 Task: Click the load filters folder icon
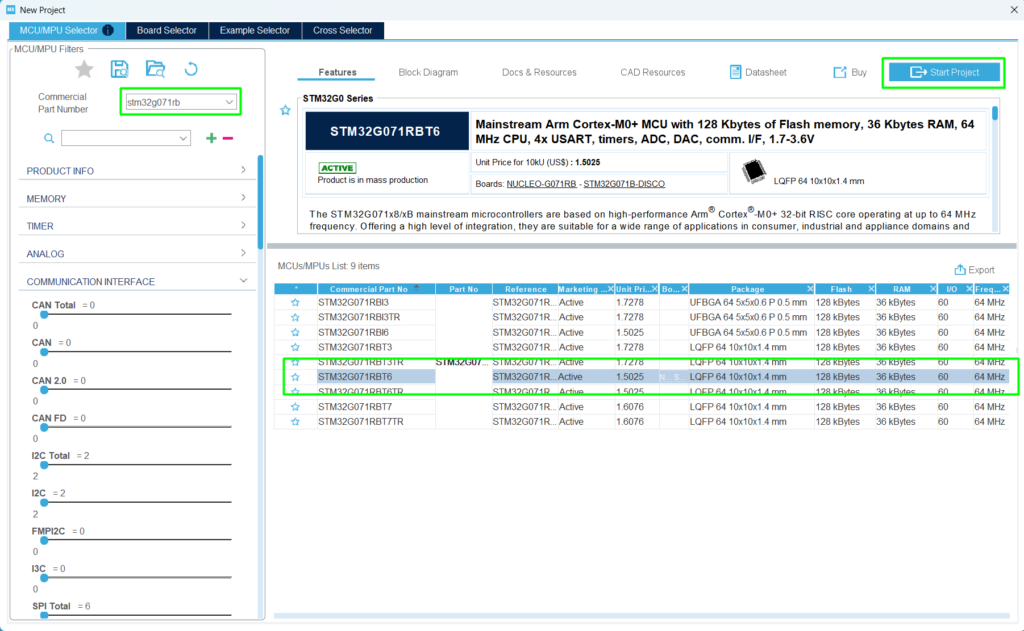pos(155,69)
